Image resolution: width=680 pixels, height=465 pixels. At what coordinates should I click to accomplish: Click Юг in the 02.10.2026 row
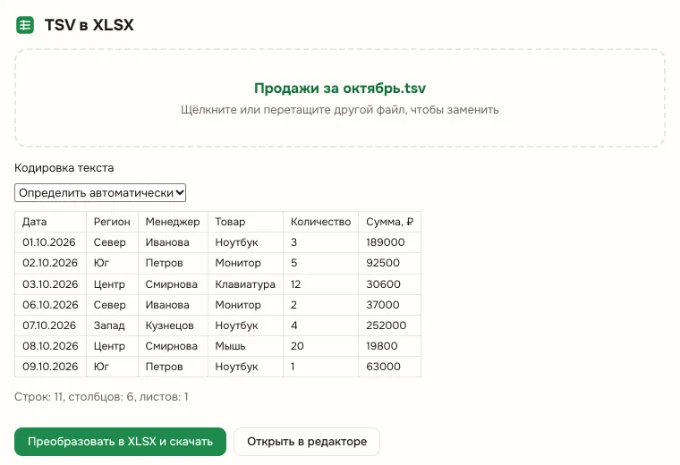[112, 263]
